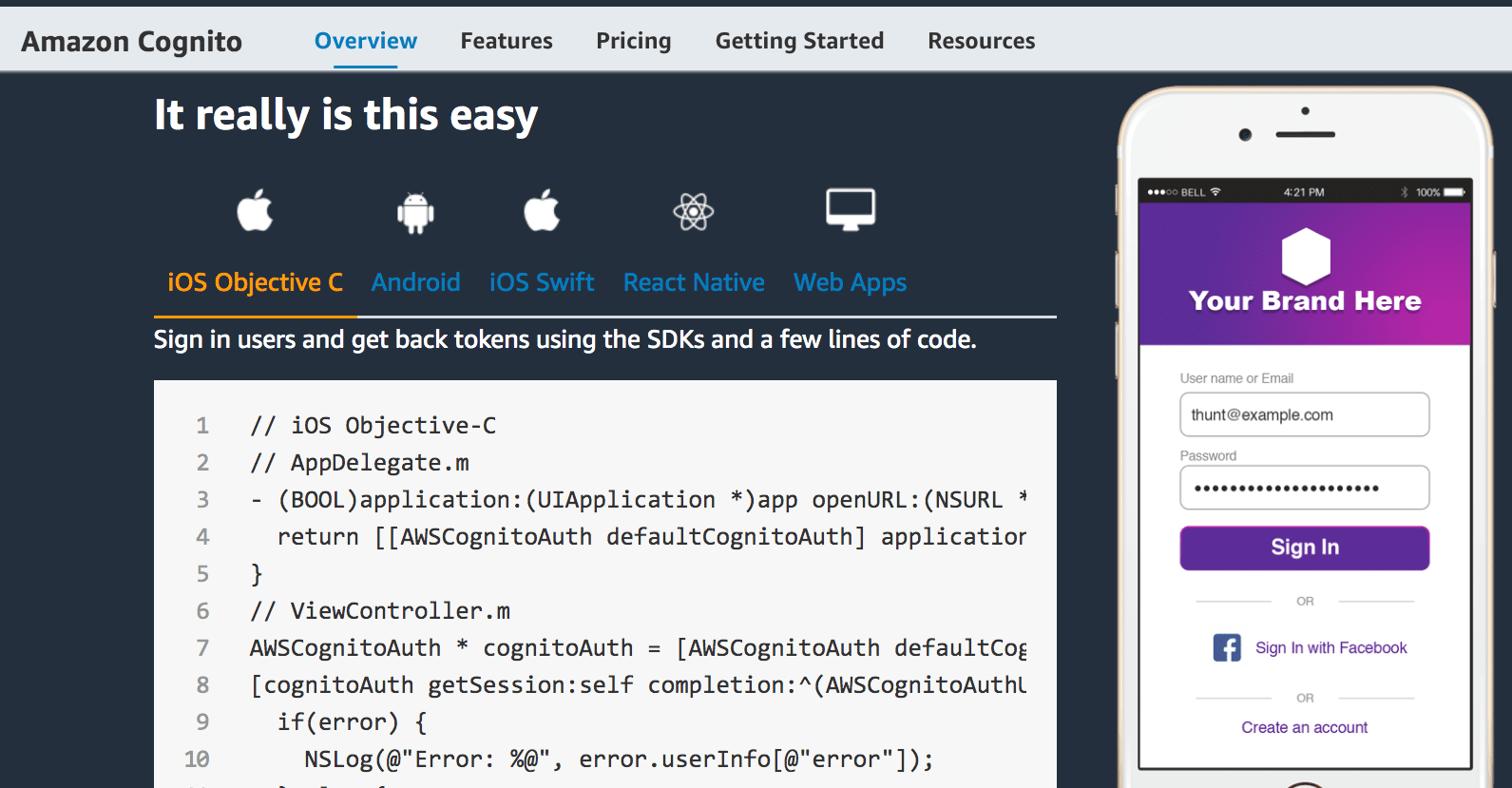Viewport: 1512px width, 788px height.
Task: Click the sentence about signing in users with SDKs
Action: pos(565,339)
